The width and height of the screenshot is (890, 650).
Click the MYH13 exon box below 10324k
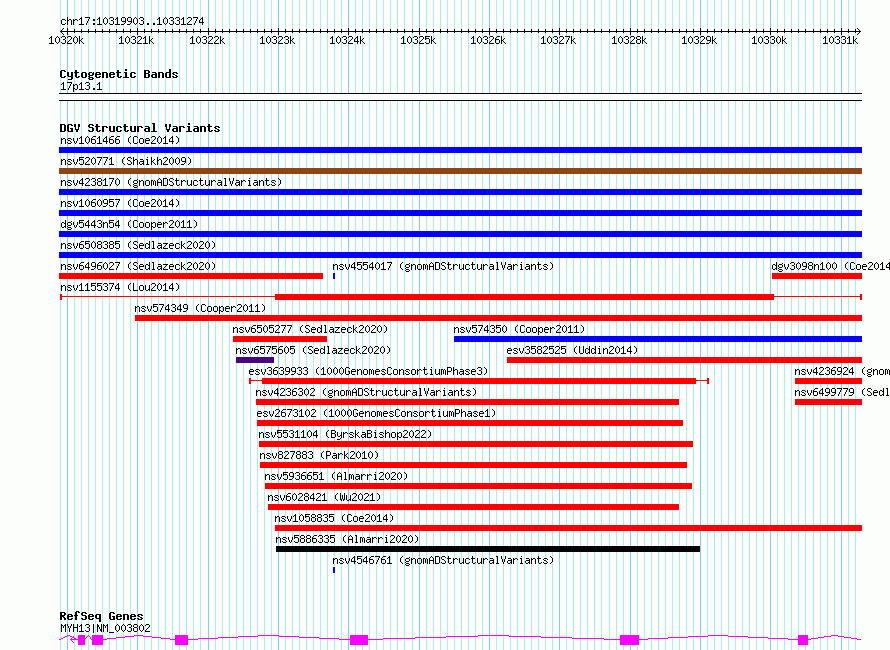click(x=359, y=640)
